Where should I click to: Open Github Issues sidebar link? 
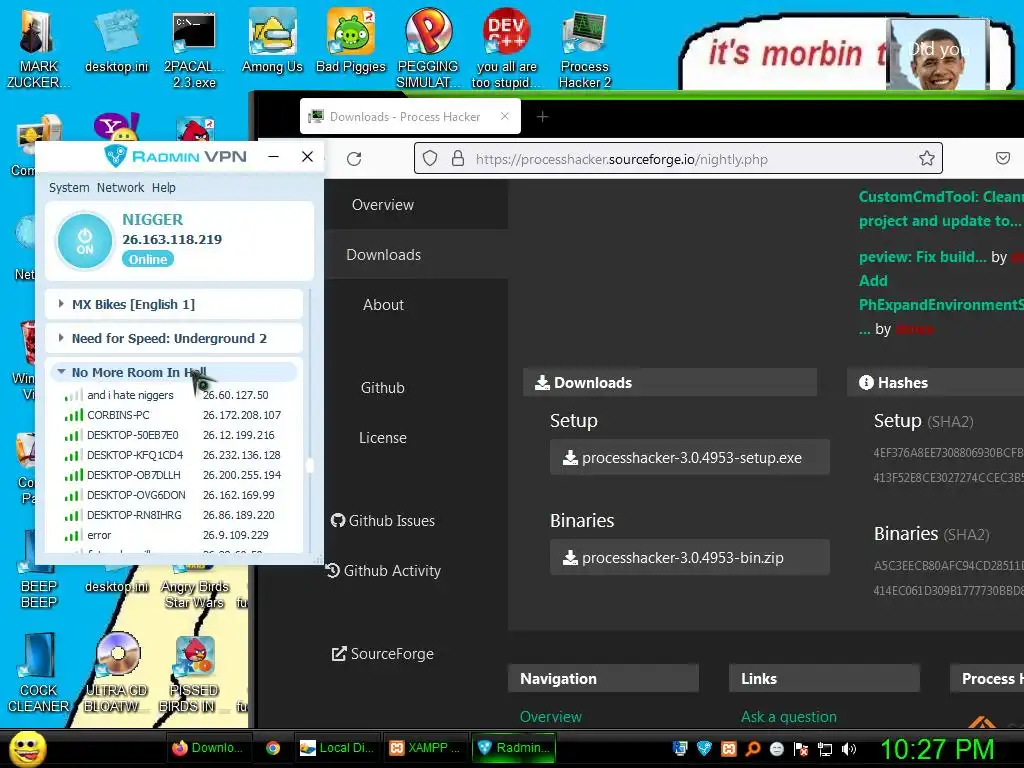point(383,520)
